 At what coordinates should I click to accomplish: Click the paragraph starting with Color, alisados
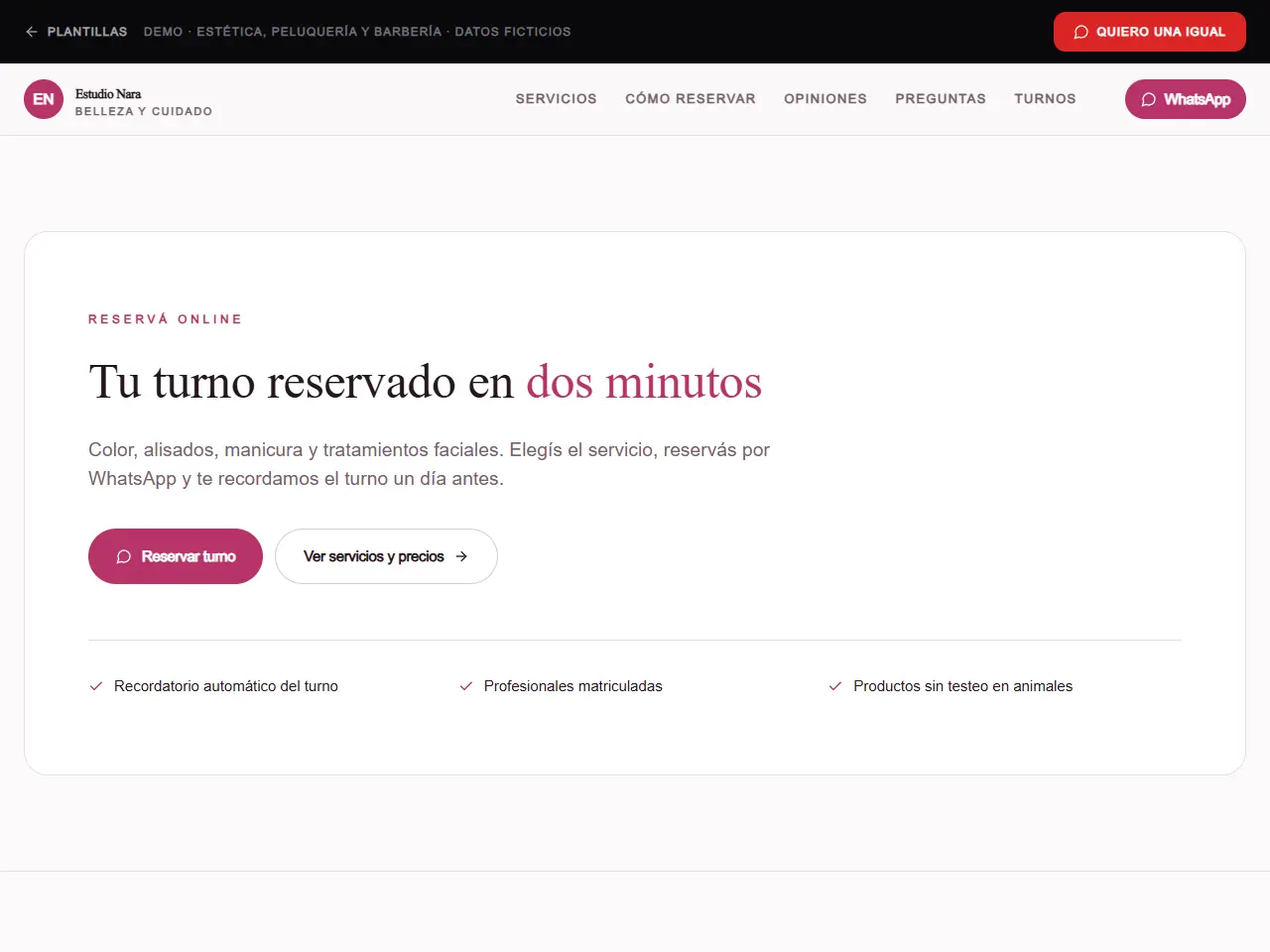pos(430,464)
